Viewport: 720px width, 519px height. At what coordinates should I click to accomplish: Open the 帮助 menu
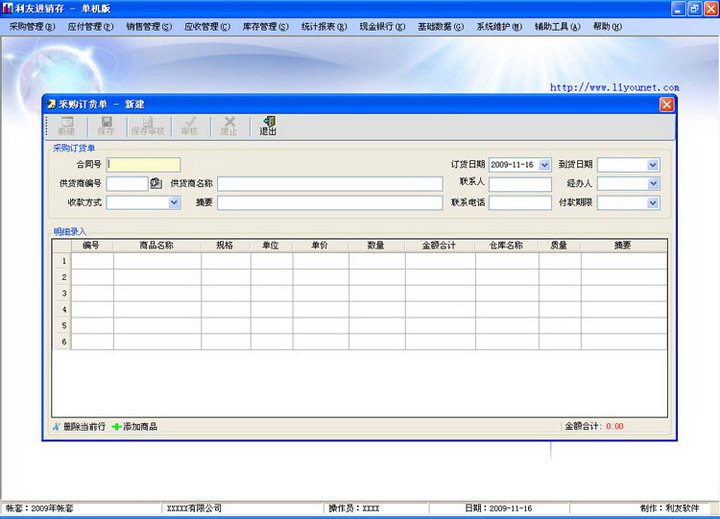coord(607,27)
